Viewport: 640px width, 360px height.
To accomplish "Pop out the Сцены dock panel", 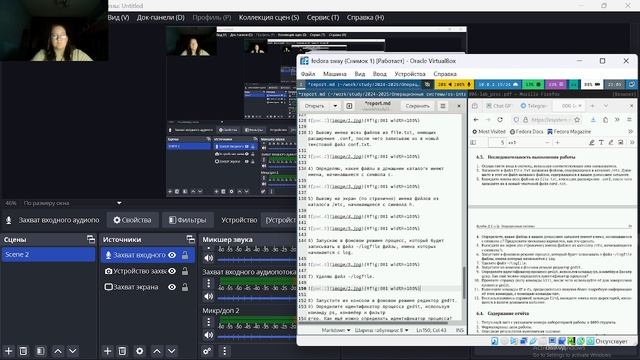I will pos(91,239).
